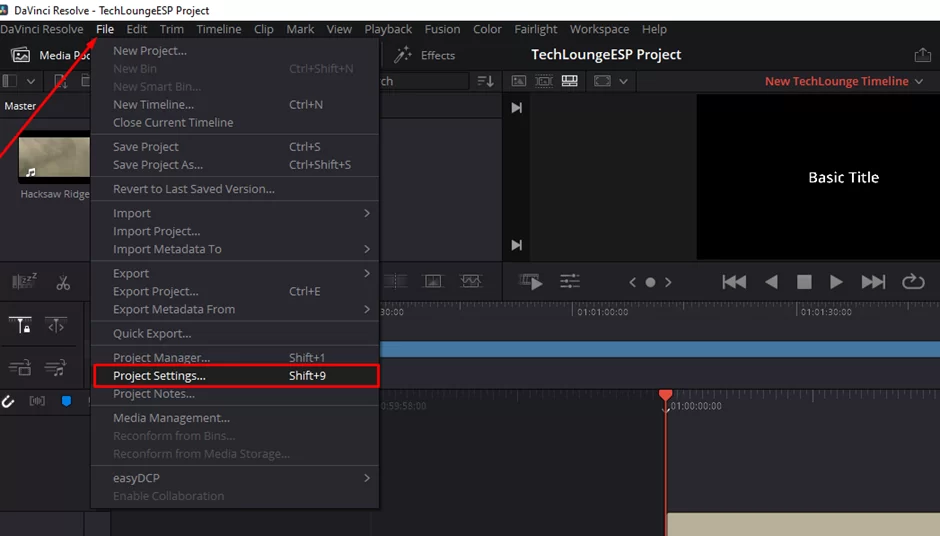Expand Export Metadata From submenu
The height and width of the screenshot is (536, 940).
(235, 309)
